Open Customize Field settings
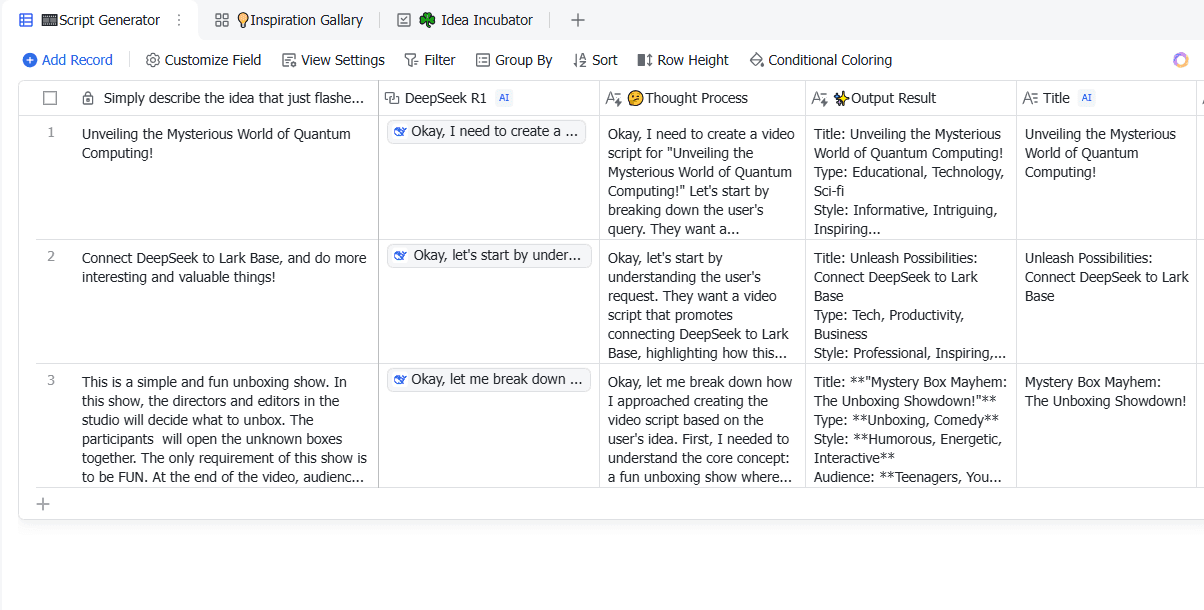 click(203, 60)
